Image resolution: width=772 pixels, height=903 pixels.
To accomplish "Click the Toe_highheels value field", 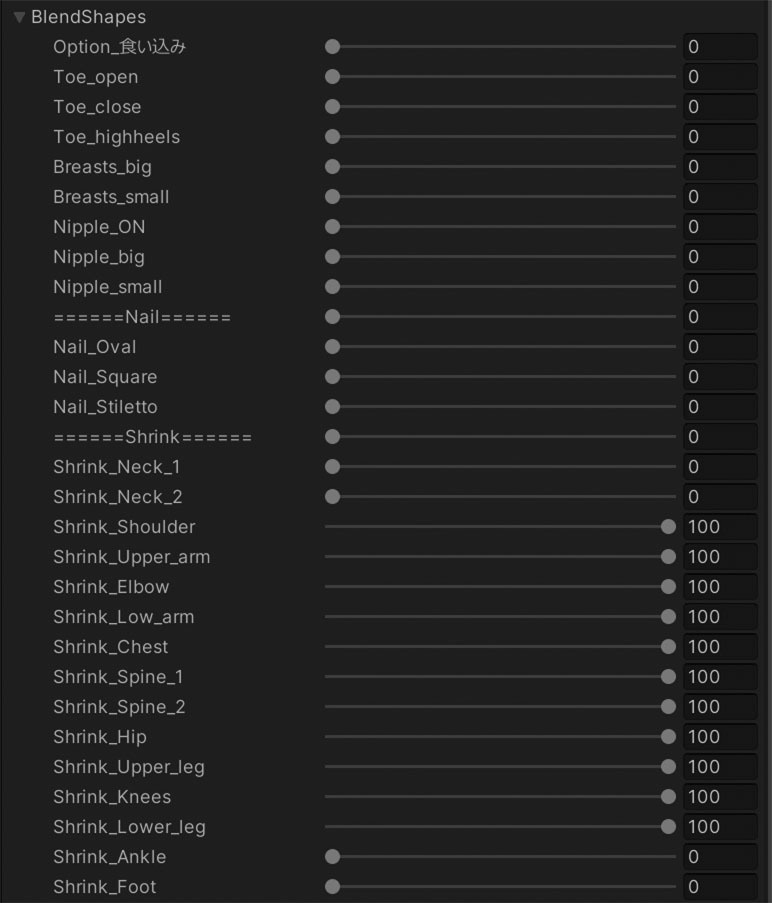I will coord(719,137).
